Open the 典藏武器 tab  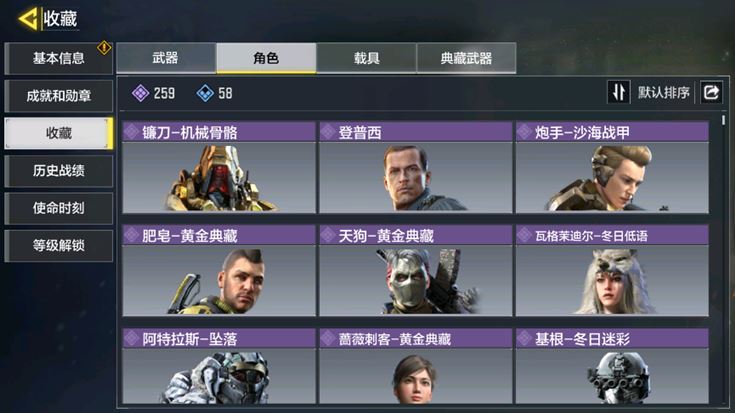[x=466, y=58]
